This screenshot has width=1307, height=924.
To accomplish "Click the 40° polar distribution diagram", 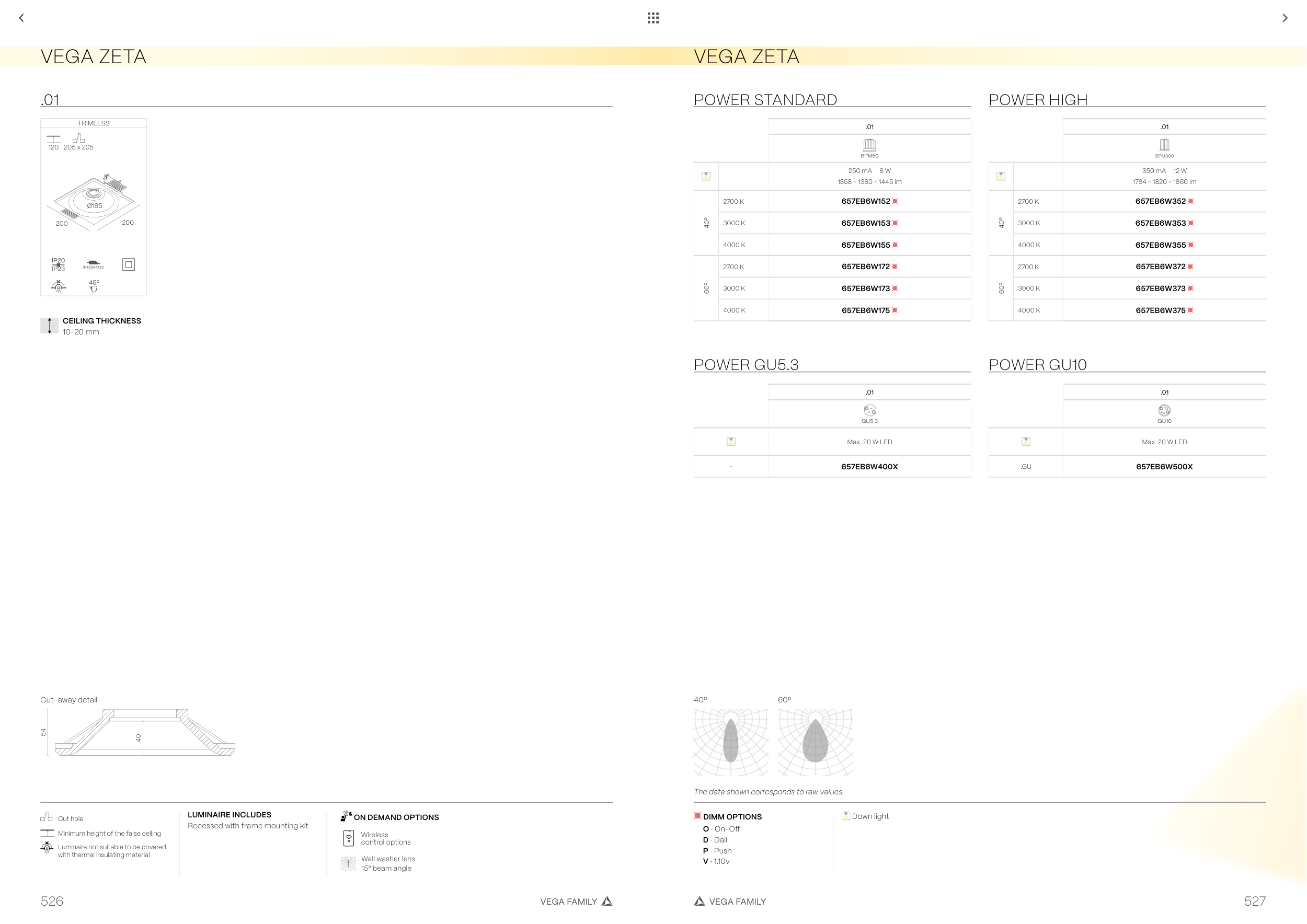I will pos(731,742).
